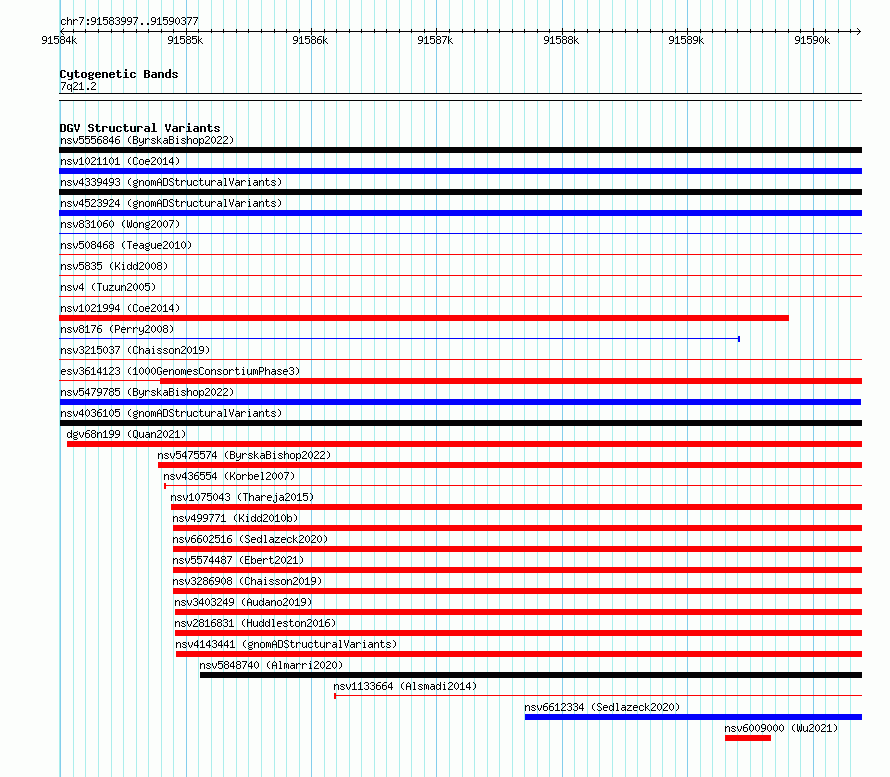Click the 91584k ruler label
This screenshot has width=890, height=777.
click(x=59, y=40)
